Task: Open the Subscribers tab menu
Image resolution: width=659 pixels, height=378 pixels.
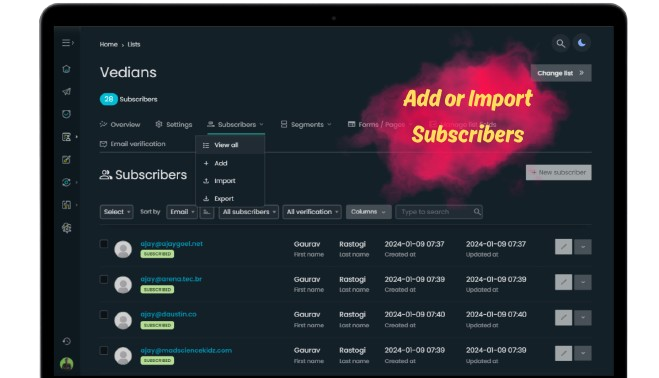Action: click(236, 124)
